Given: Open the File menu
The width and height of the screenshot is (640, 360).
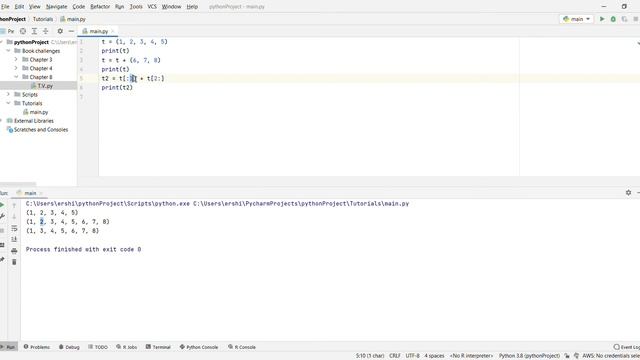Looking at the screenshot, I should (5, 7).
